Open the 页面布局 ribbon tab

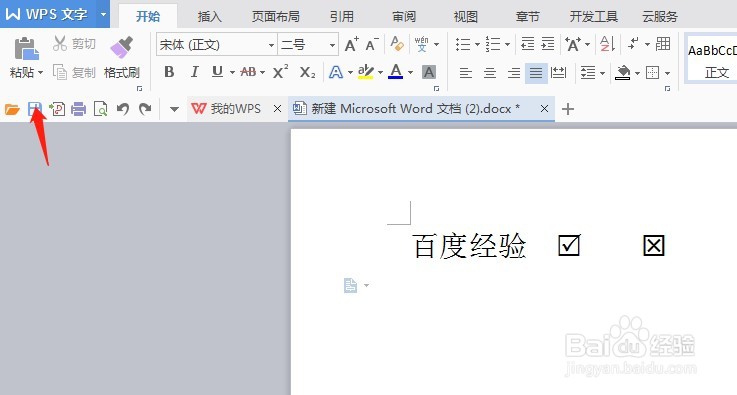pyautogui.click(x=276, y=16)
